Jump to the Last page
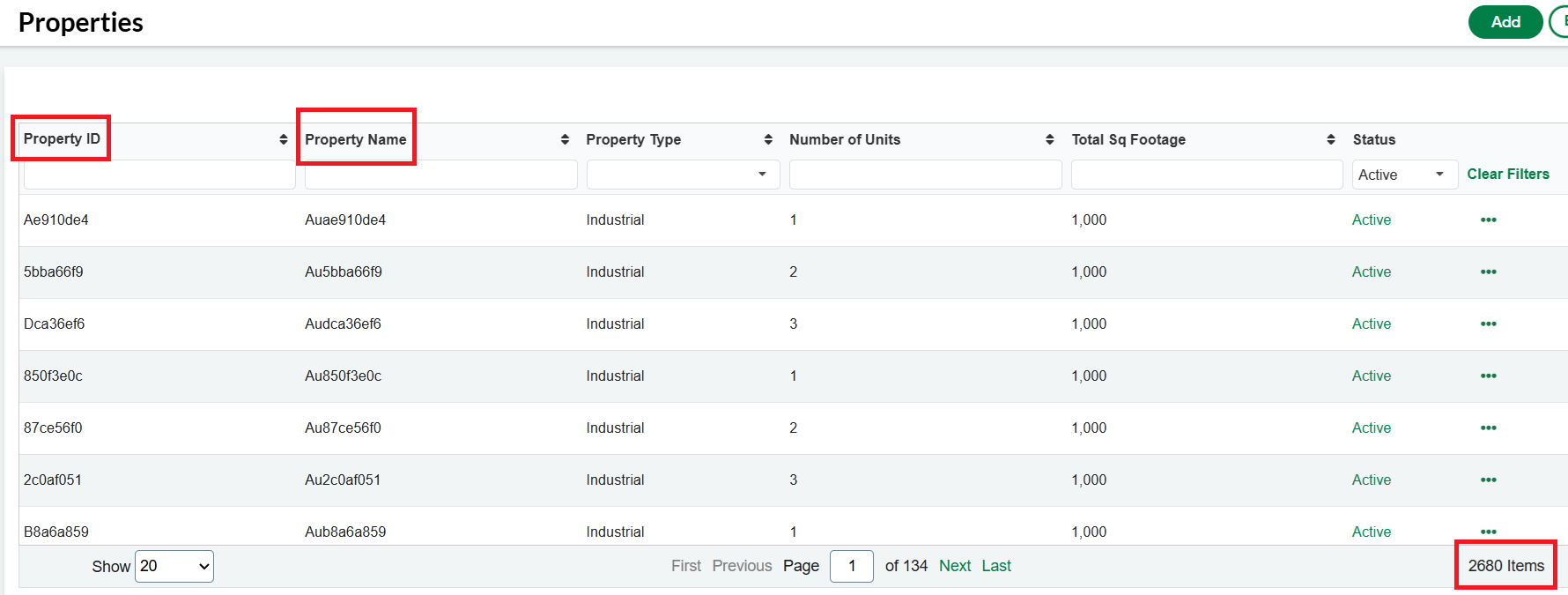Screen dimensions: 1568x595 pos(996,566)
